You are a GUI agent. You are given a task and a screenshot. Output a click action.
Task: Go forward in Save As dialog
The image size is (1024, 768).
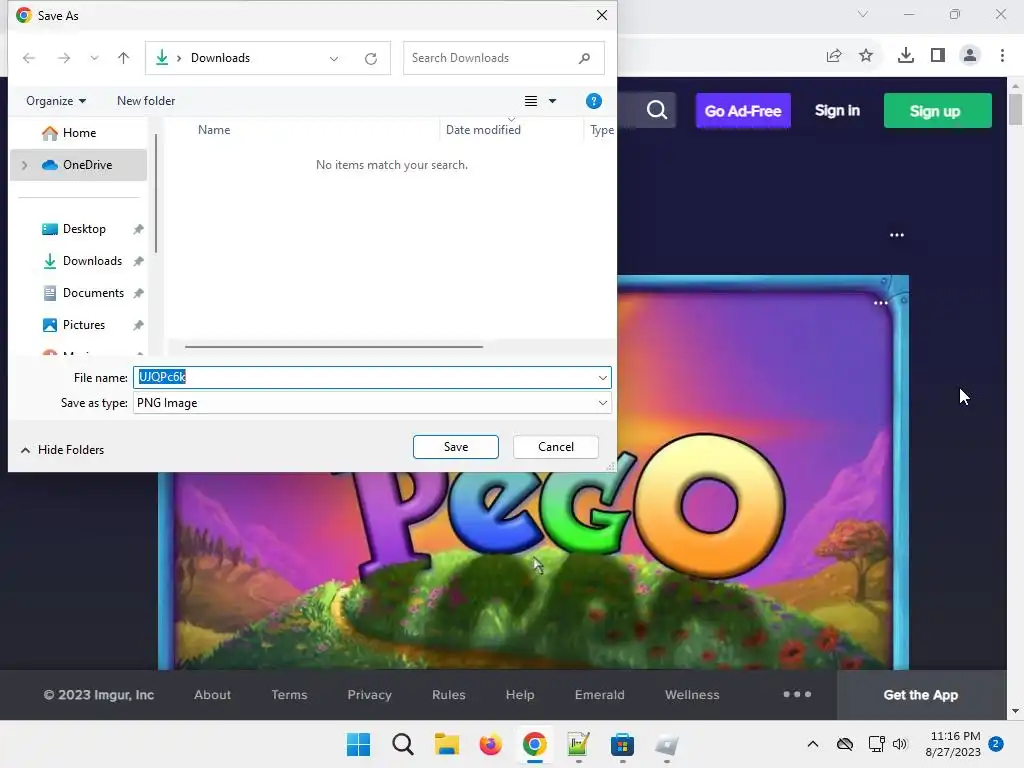click(x=63, y=58)
